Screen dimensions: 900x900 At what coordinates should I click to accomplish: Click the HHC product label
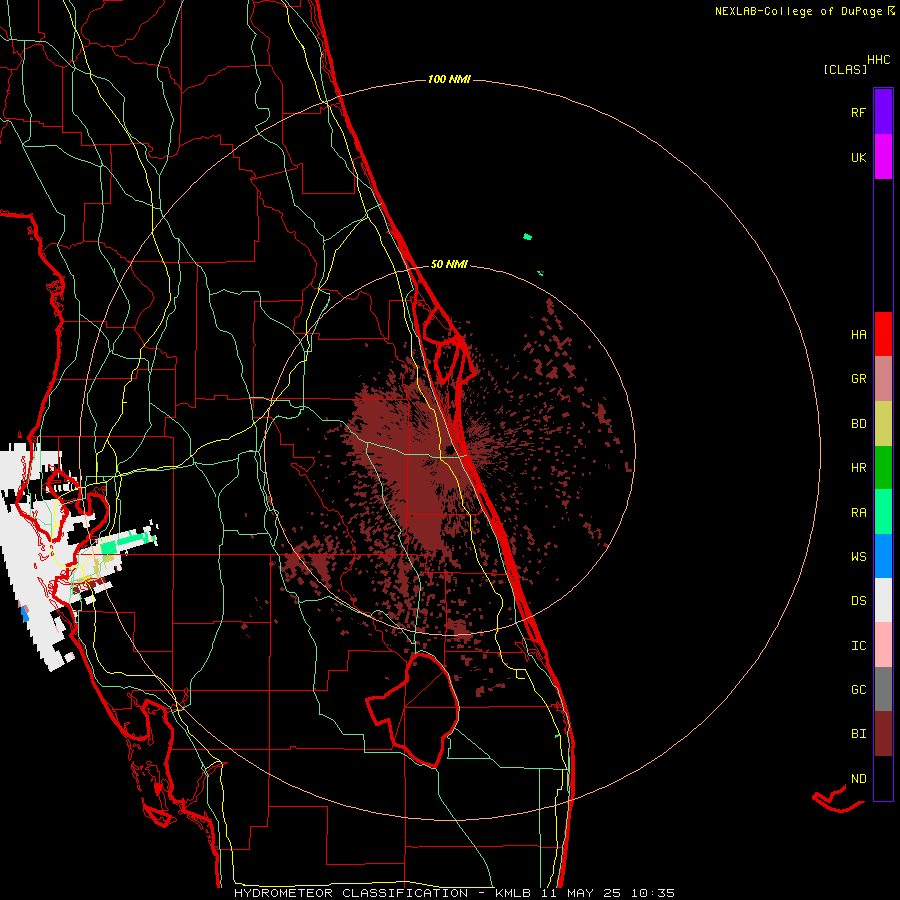click(x=878, y=60)
